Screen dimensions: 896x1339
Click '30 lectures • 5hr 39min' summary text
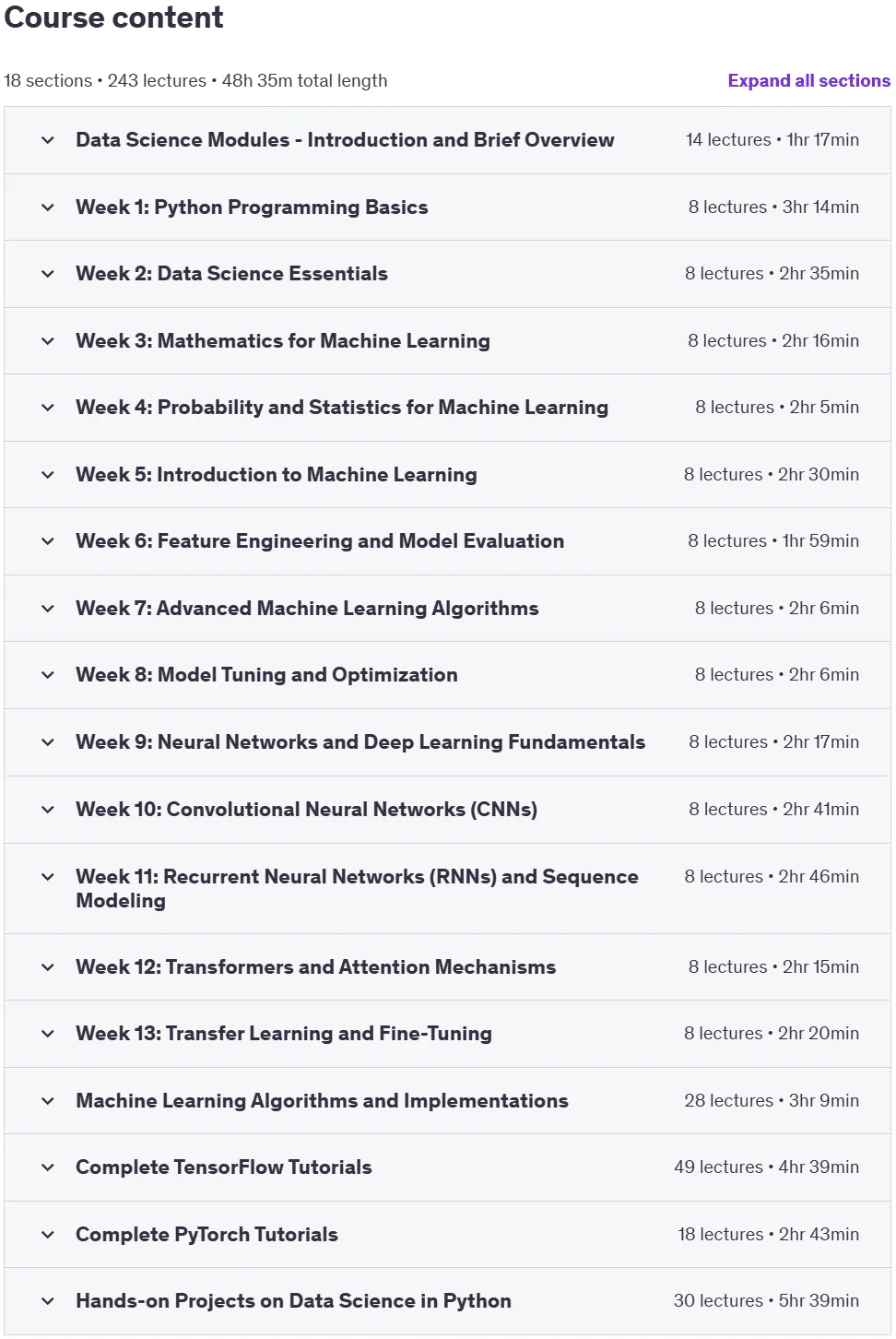(x=766, y=1301)
